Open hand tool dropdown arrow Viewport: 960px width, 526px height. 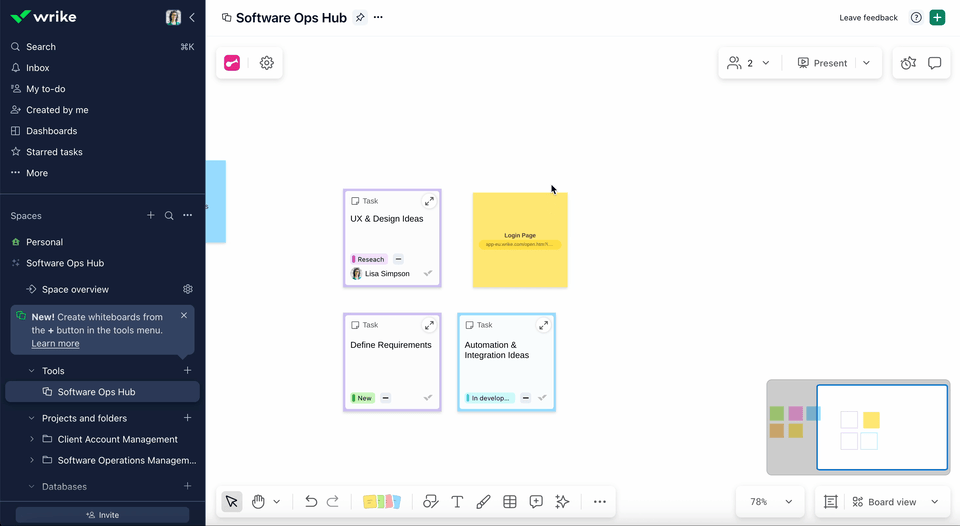coord(277,502)
